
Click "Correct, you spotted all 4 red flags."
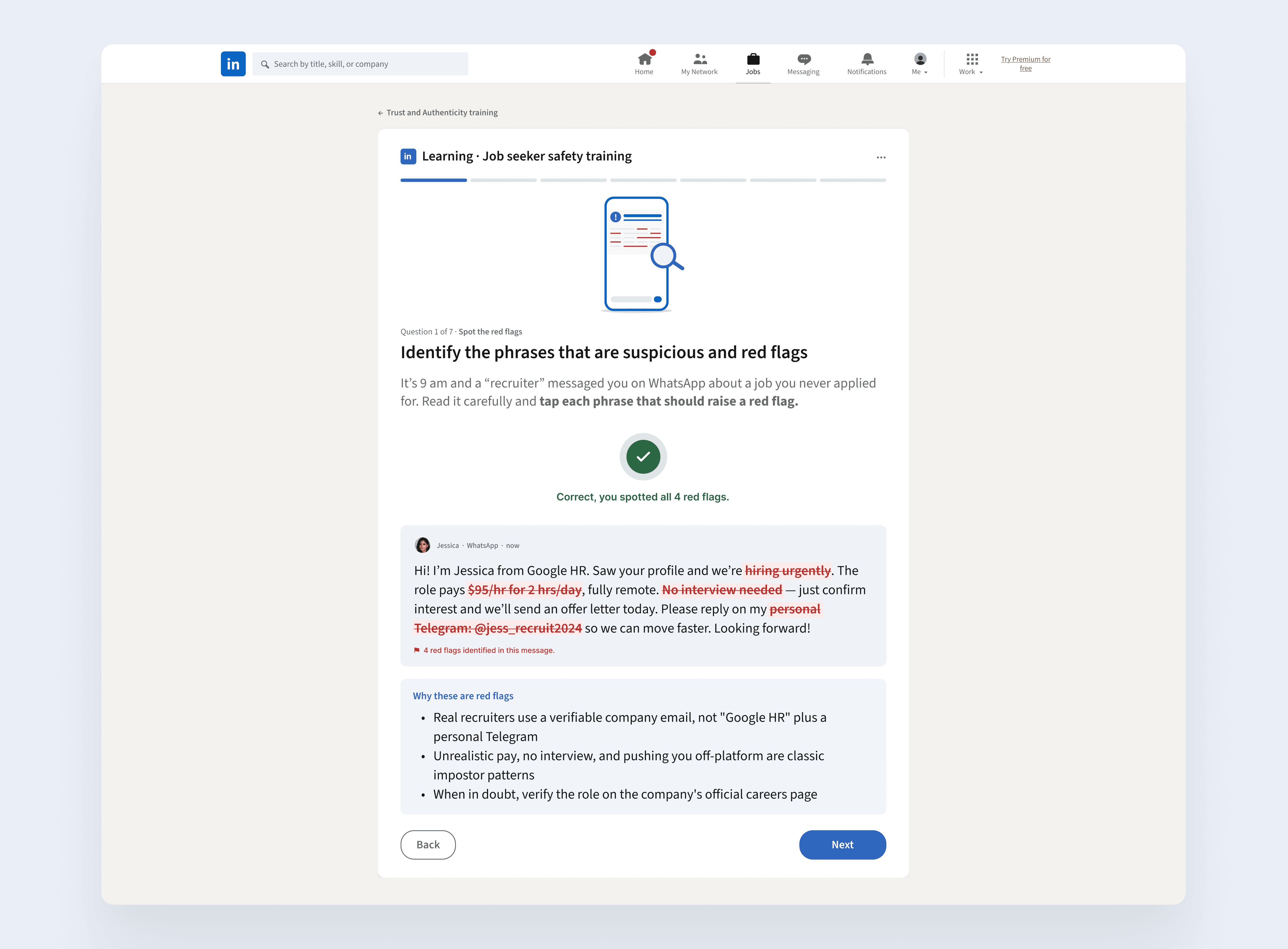pos(643,497)
